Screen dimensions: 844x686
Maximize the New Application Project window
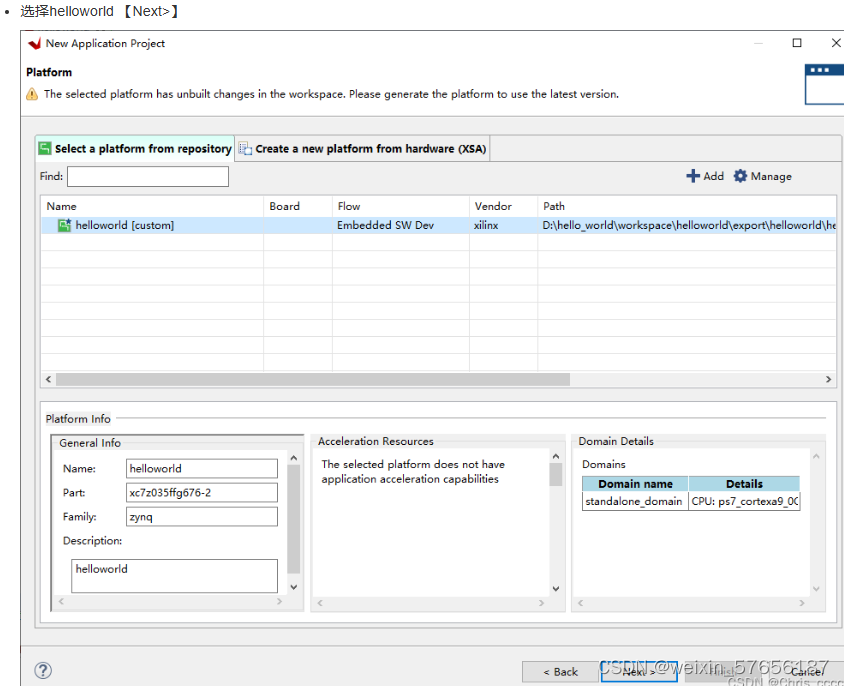click(797, 43)
